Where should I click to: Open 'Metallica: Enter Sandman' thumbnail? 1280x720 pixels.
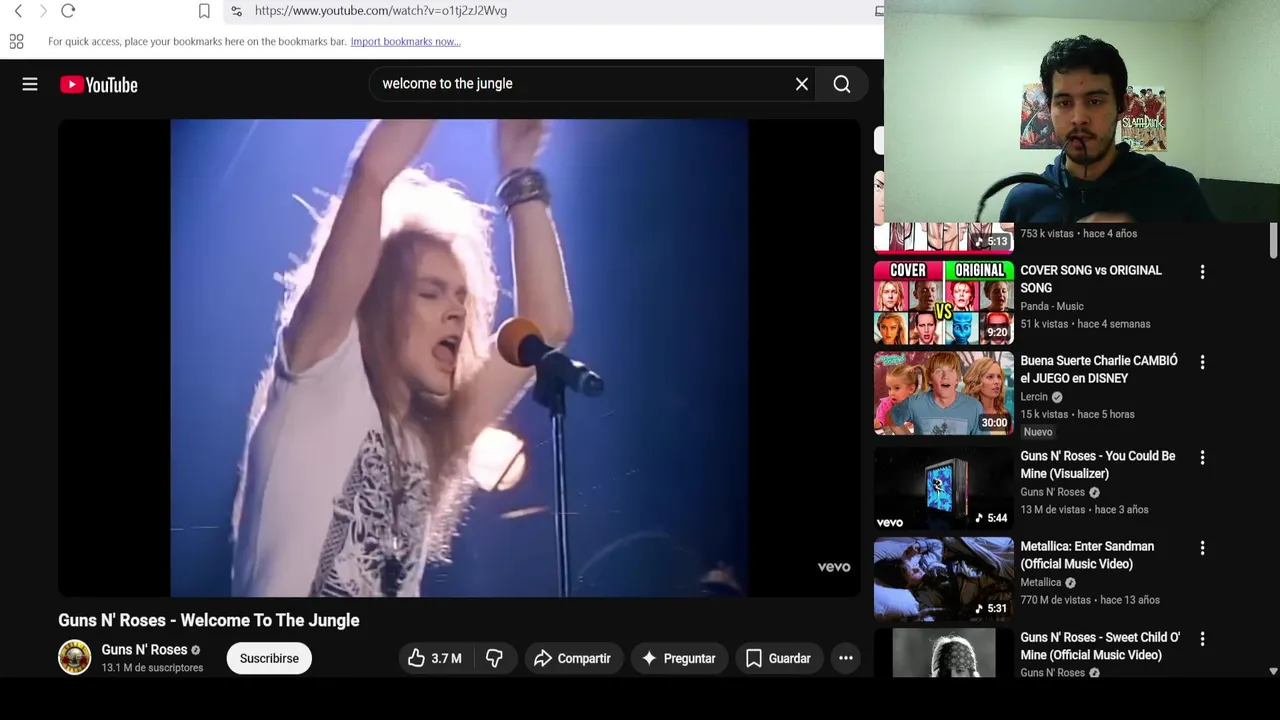[x=944, y=579]
